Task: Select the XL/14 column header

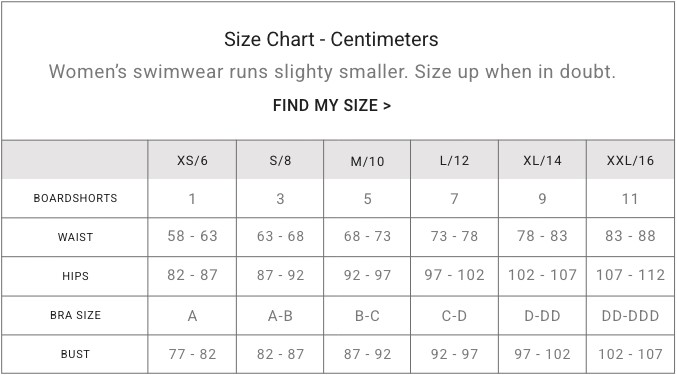Action: (542, 161)
